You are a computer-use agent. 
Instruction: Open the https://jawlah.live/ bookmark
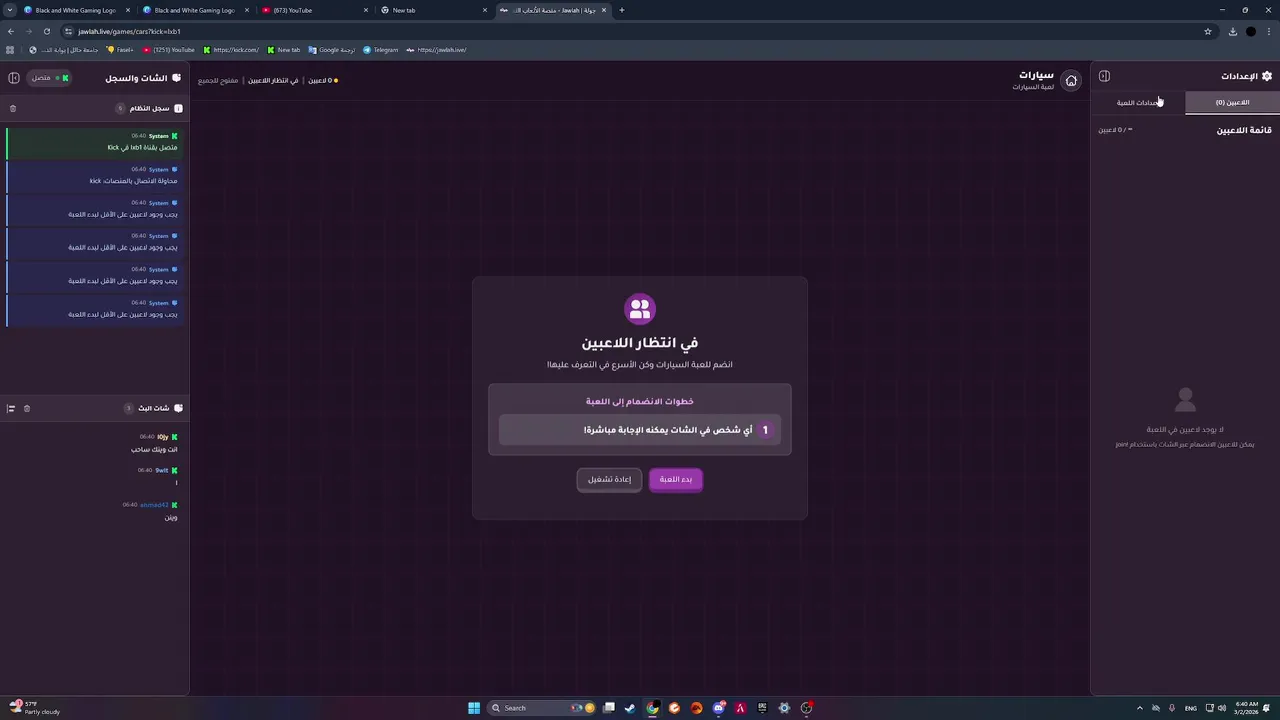point(436,50)
